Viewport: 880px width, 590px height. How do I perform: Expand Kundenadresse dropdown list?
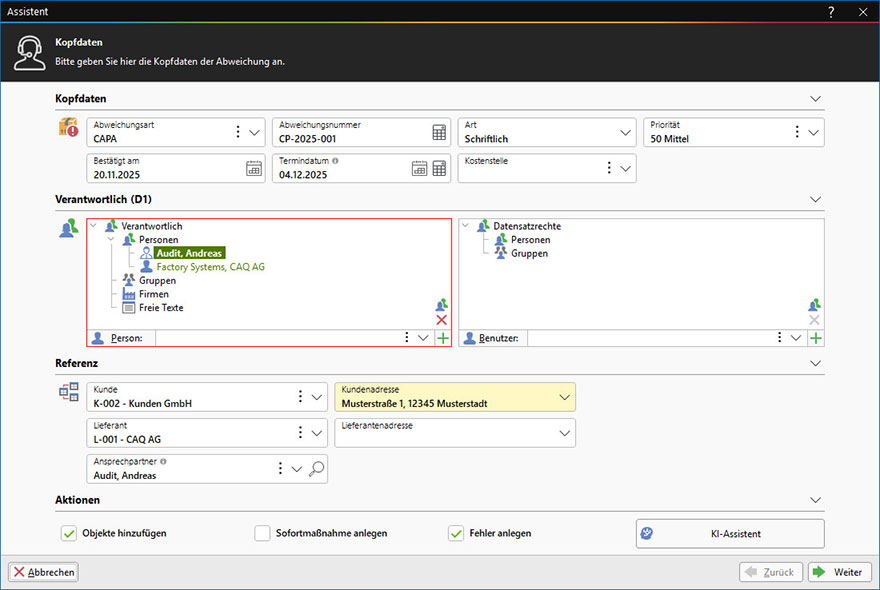(x=565, y=397)
